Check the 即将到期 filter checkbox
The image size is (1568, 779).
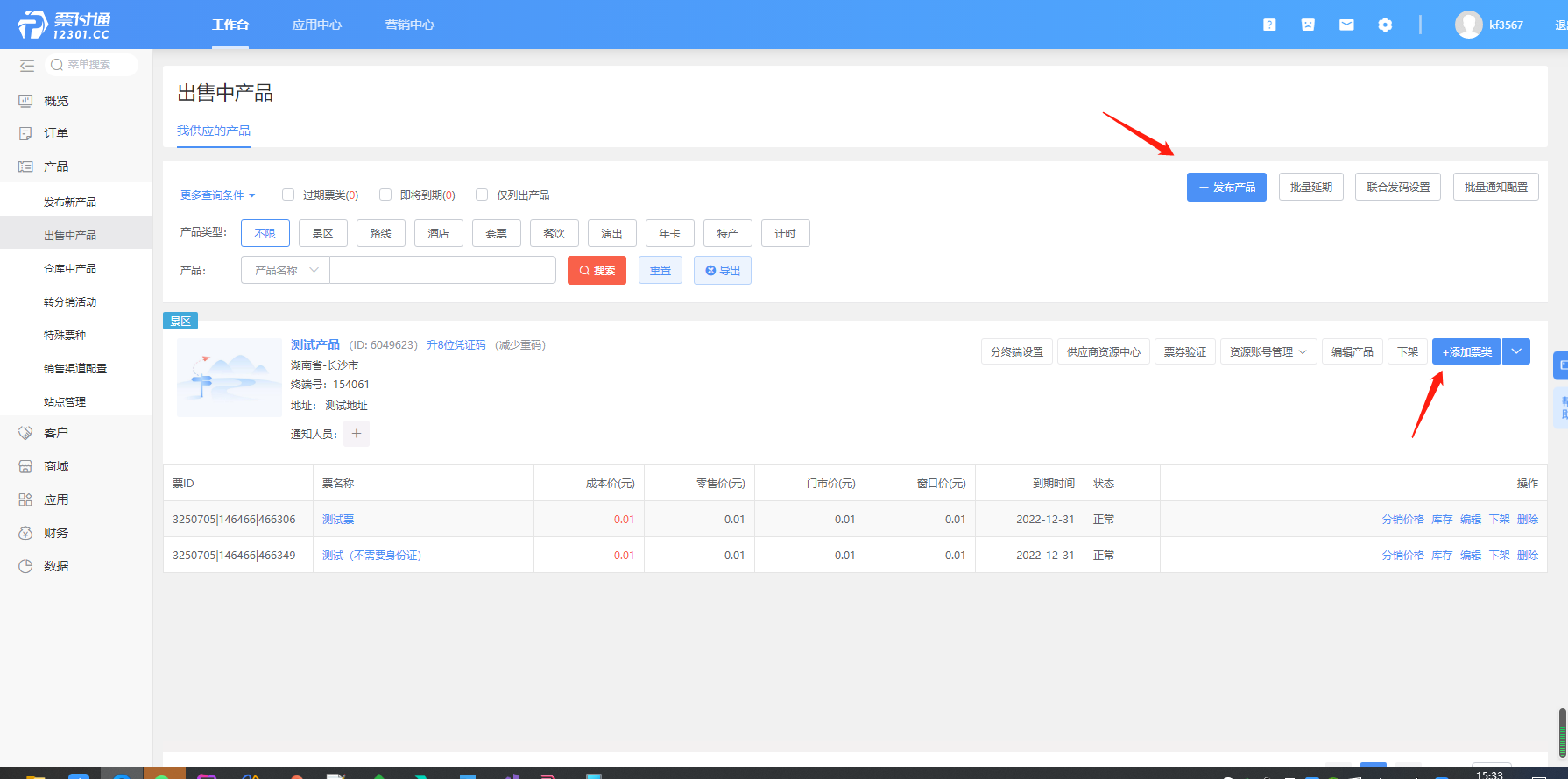pyautogui.click(x=385, y=195)
